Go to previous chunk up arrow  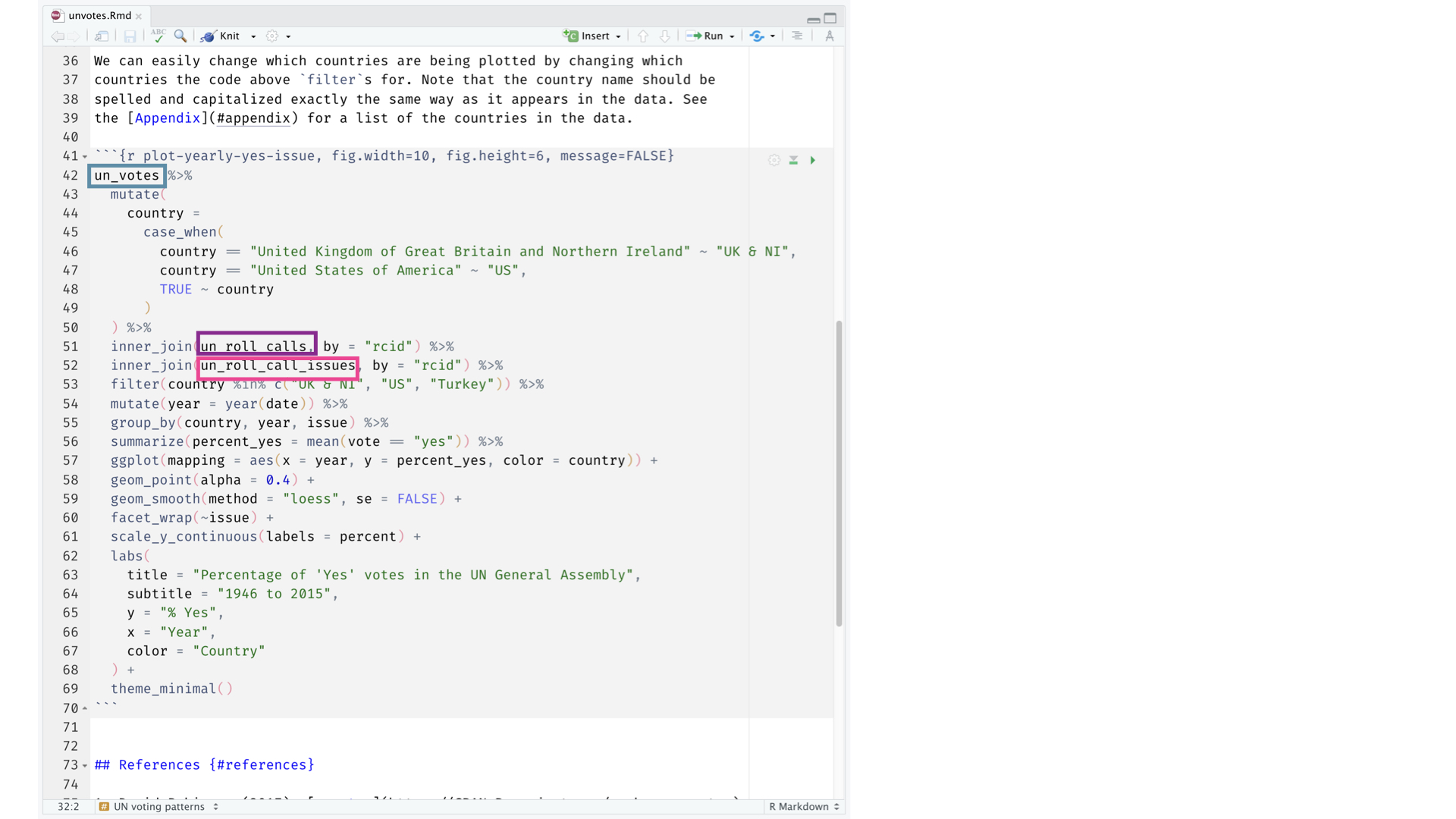click(x=643, y=36)
